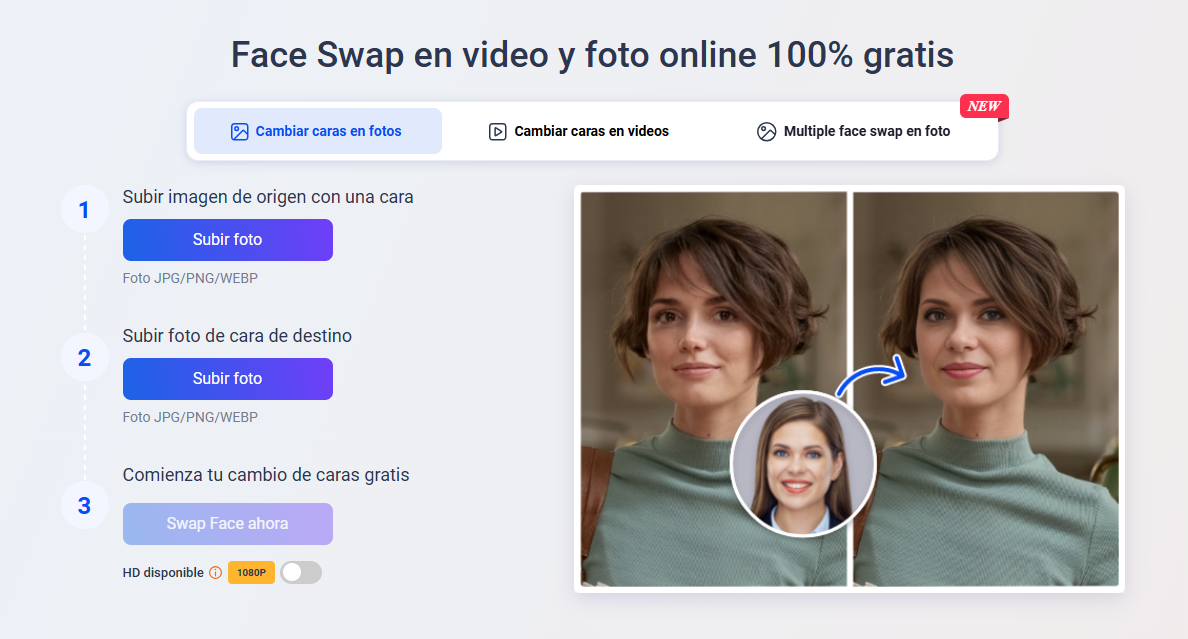Open the 'Multiple face swap en foto' tab
Screen dimensions: 1188x639
pos(855,130)
